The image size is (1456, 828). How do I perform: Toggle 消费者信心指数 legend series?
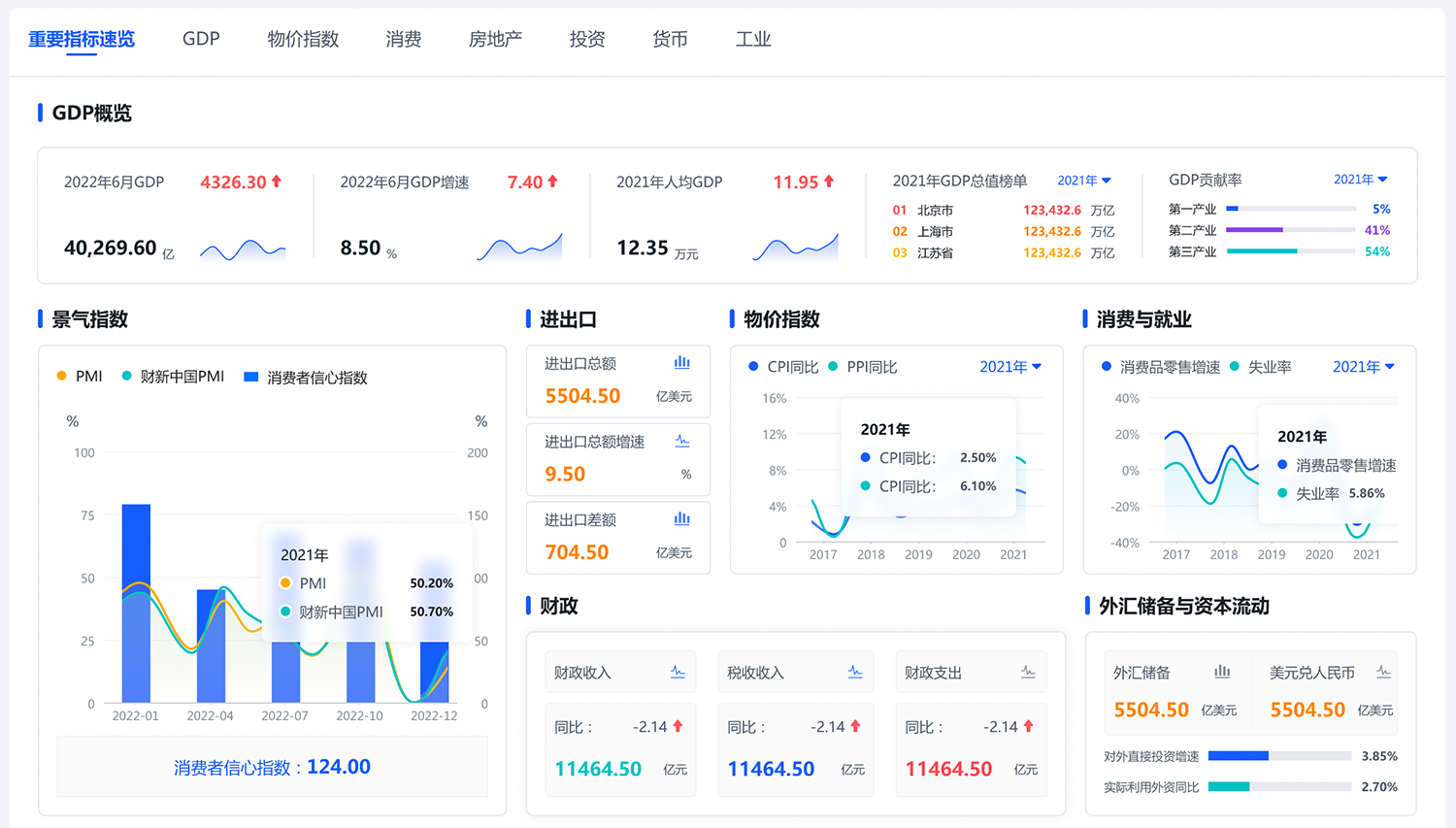(x=306, y=378)
